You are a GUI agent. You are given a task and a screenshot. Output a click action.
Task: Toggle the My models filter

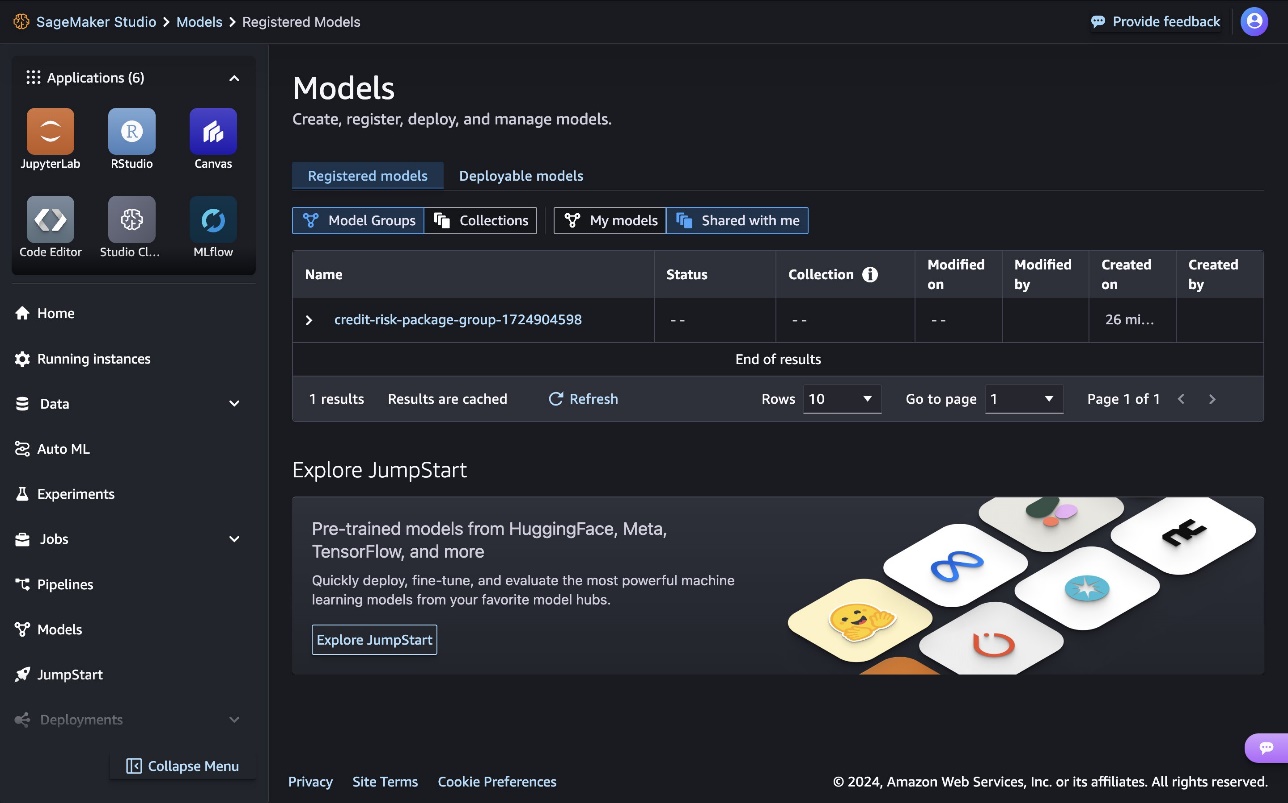[610, 221]
